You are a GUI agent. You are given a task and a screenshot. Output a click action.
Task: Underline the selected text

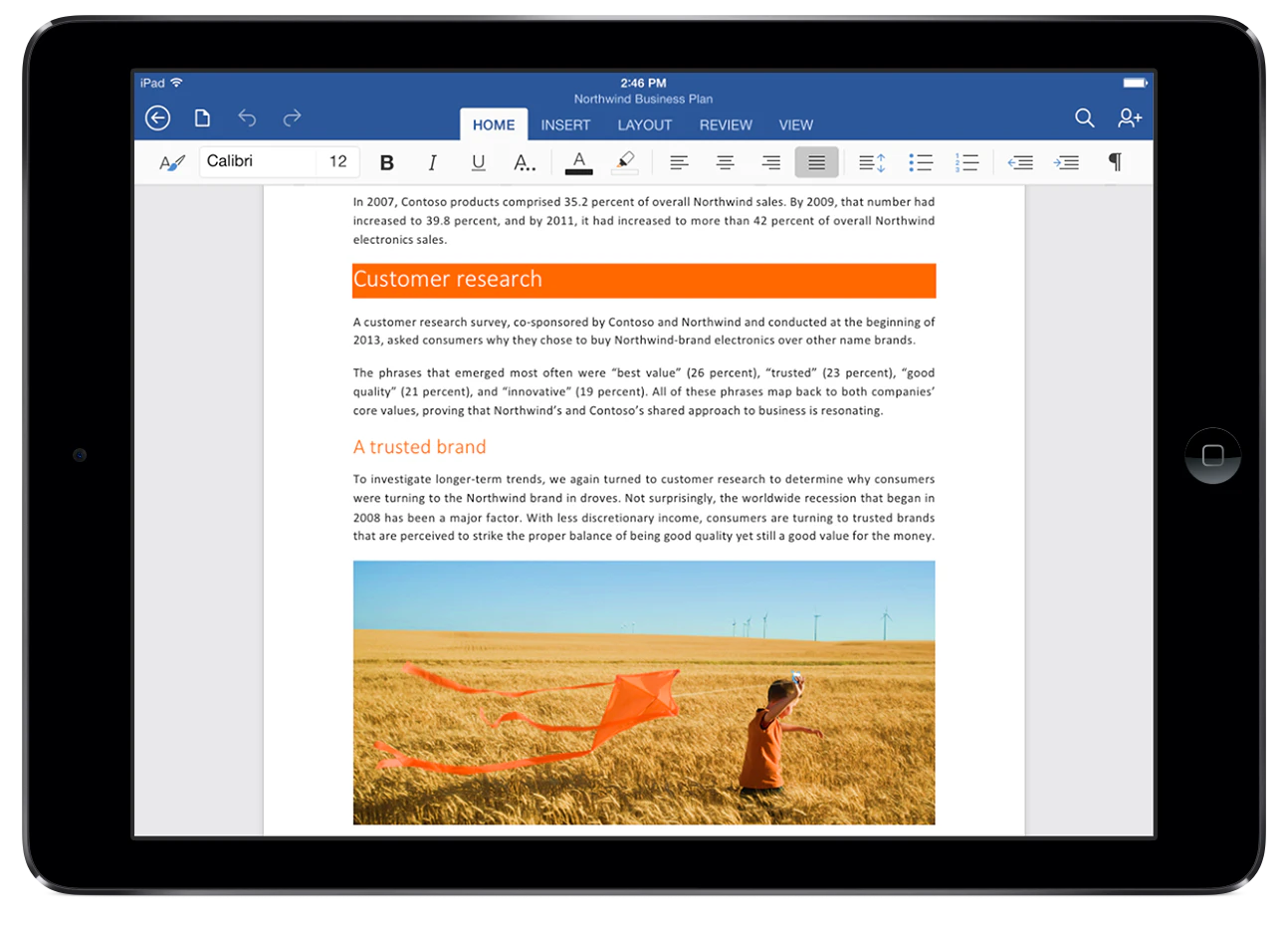point(478,161)
